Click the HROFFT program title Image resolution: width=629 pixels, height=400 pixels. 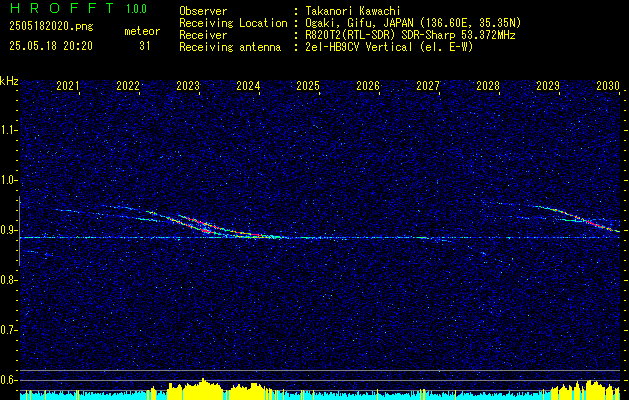pos(61,8)
